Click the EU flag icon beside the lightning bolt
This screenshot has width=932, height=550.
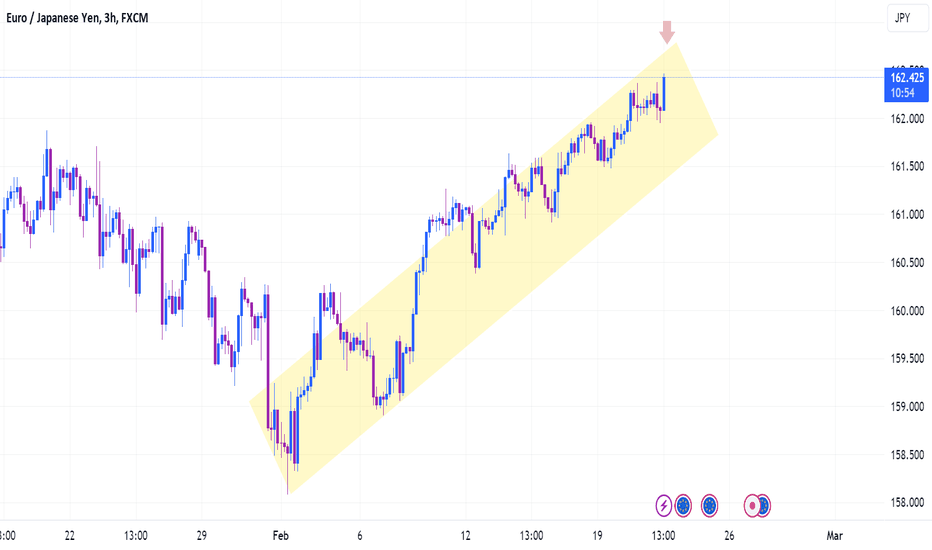point(683,505)
